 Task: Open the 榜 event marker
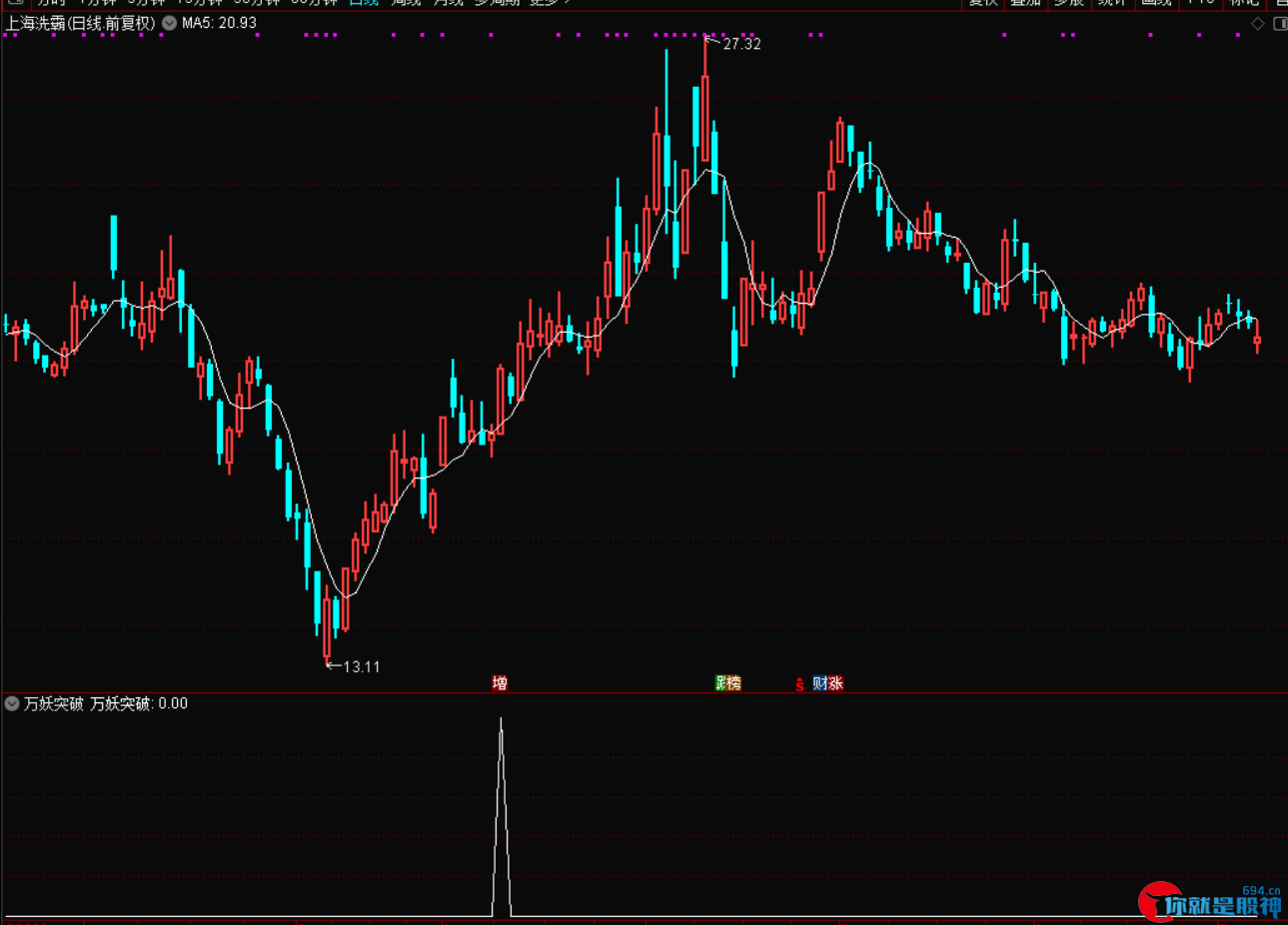[734, 683]
